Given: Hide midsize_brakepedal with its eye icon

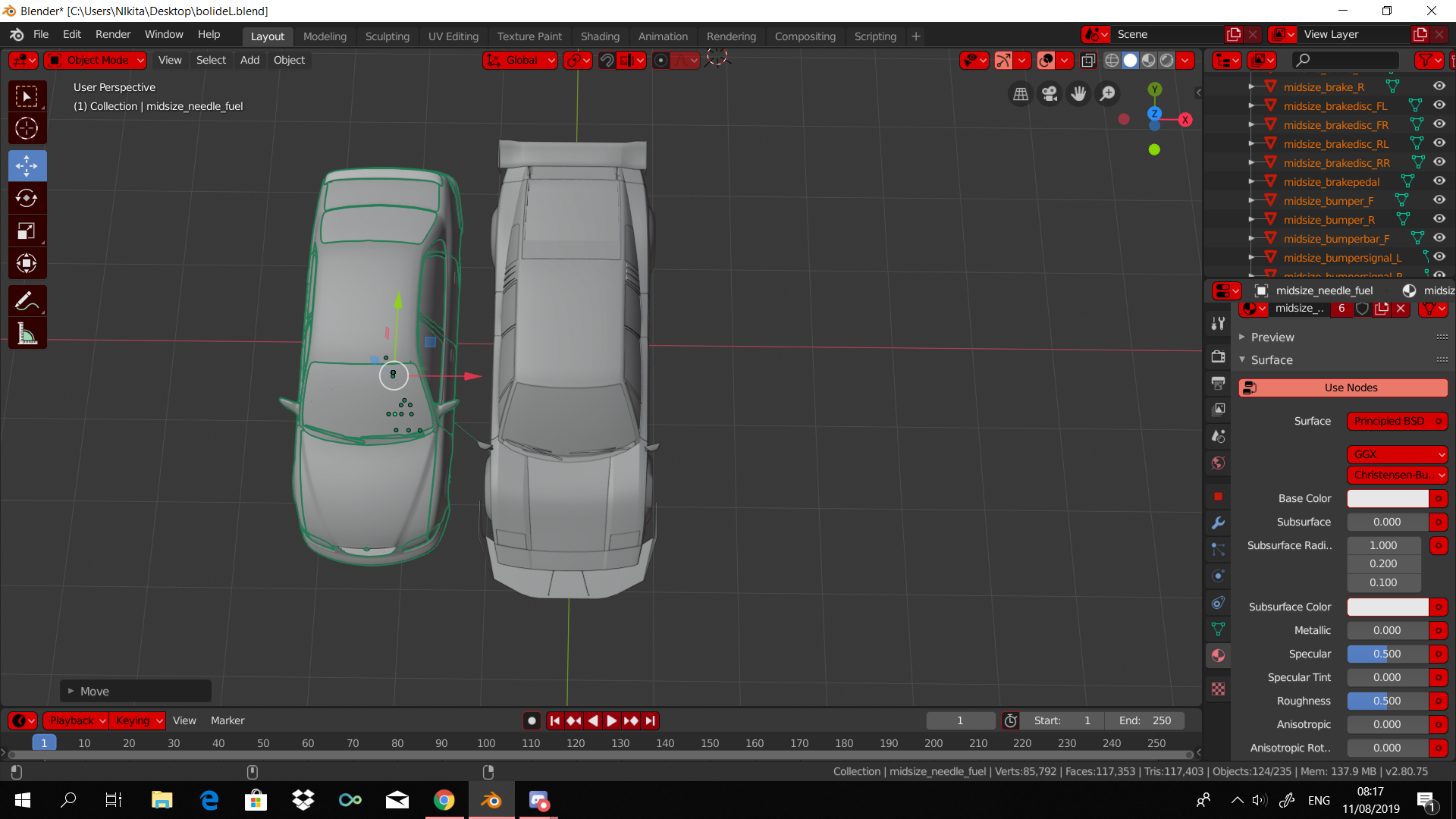Looking at the screenshot, I should (1439, 181).
